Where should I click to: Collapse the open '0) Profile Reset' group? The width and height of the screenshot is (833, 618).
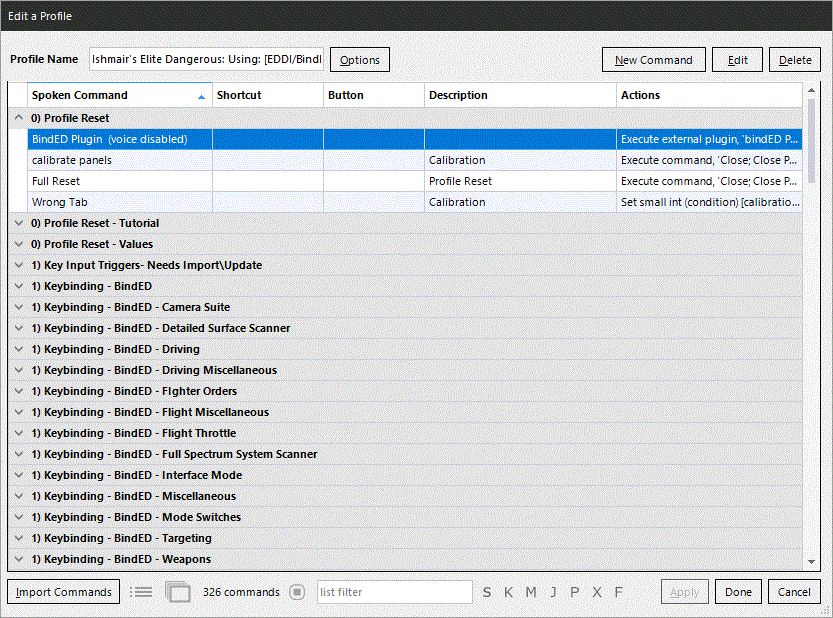pyautogui.click(x=19, y=117)
